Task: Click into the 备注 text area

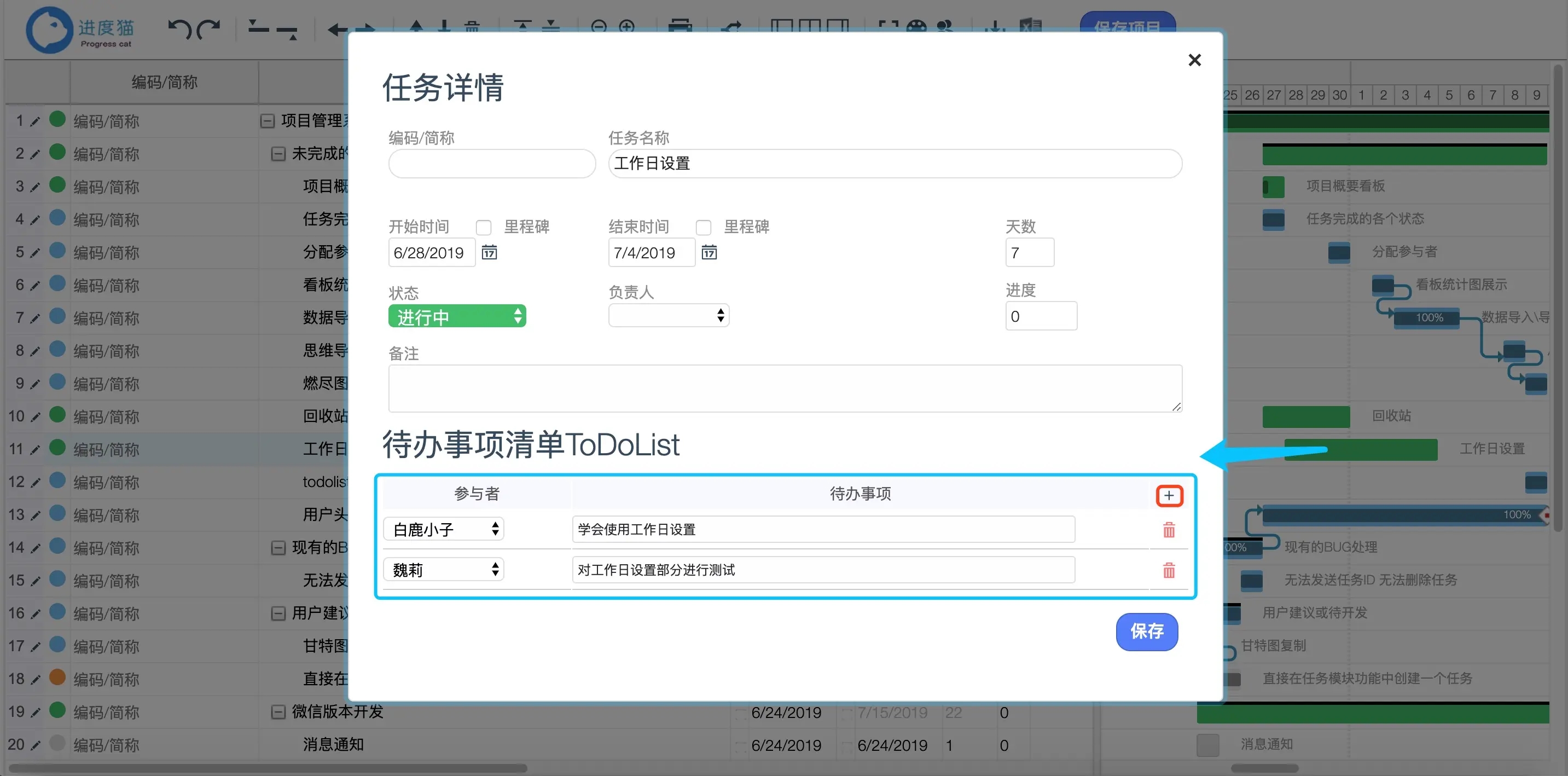Action: [x=784, y=387]
